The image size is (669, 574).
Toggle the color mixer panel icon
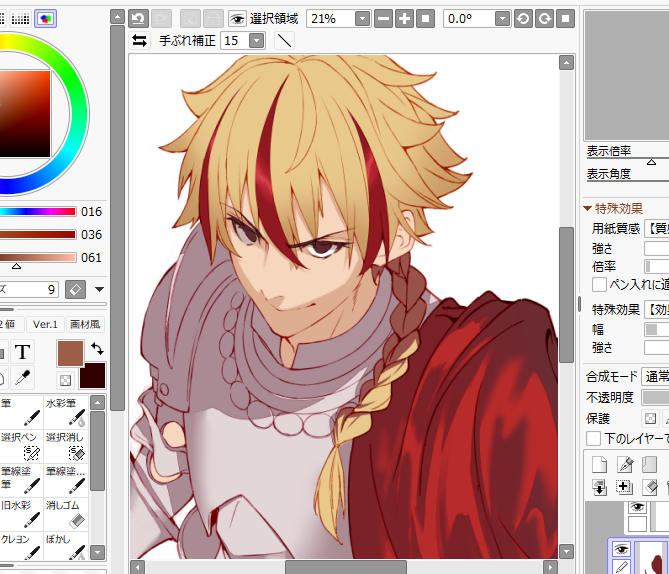tap(46, 18)
